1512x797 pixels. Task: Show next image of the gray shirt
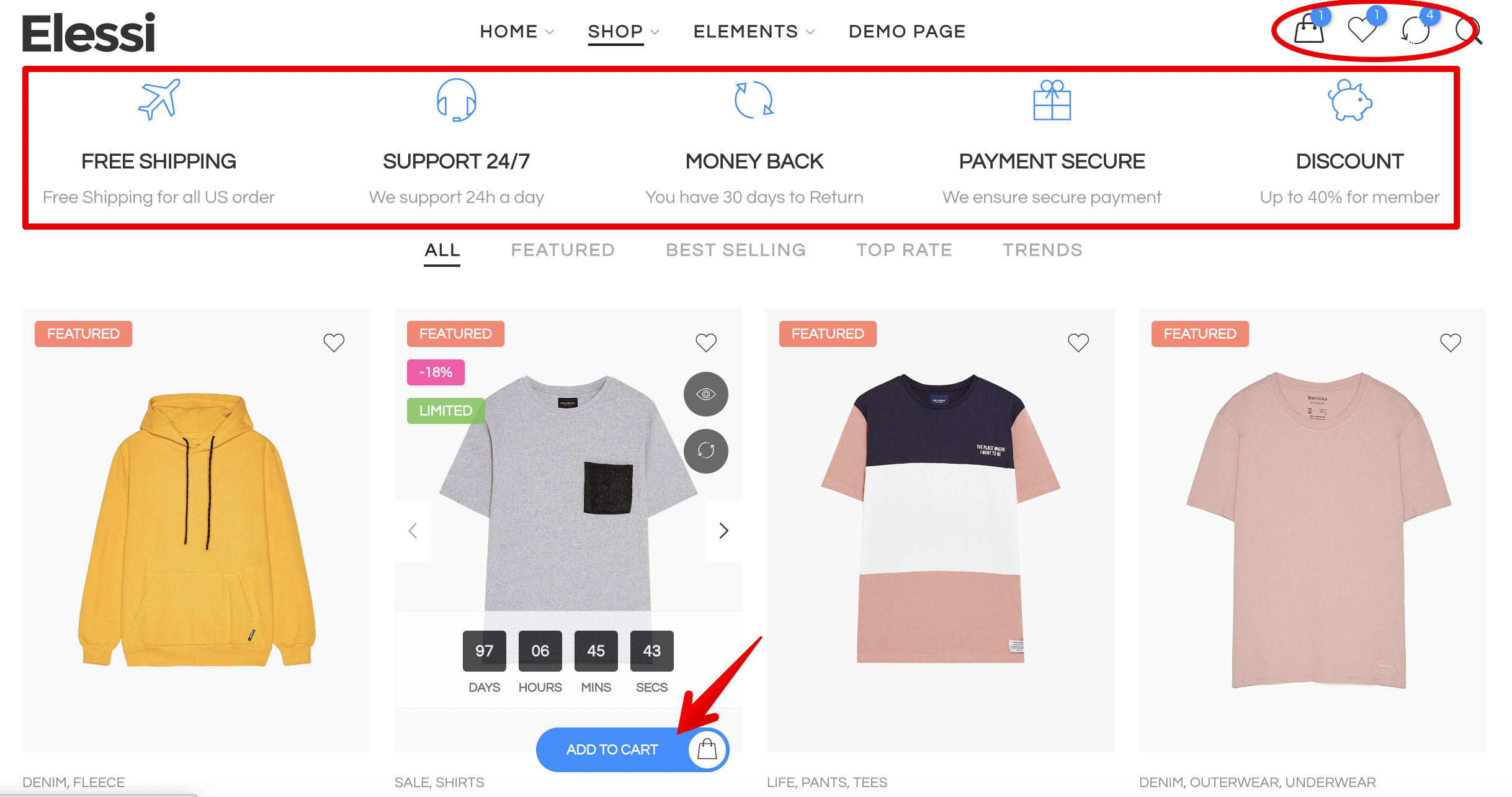pos(723,531)
